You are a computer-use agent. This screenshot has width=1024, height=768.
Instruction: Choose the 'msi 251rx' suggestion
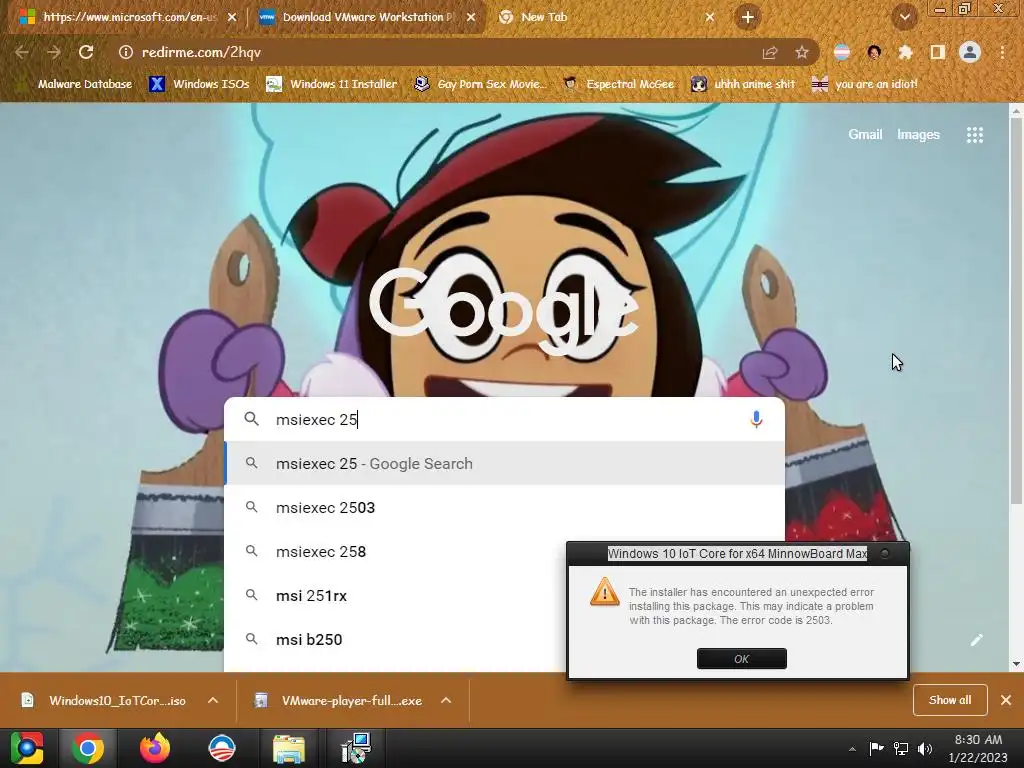395,596
